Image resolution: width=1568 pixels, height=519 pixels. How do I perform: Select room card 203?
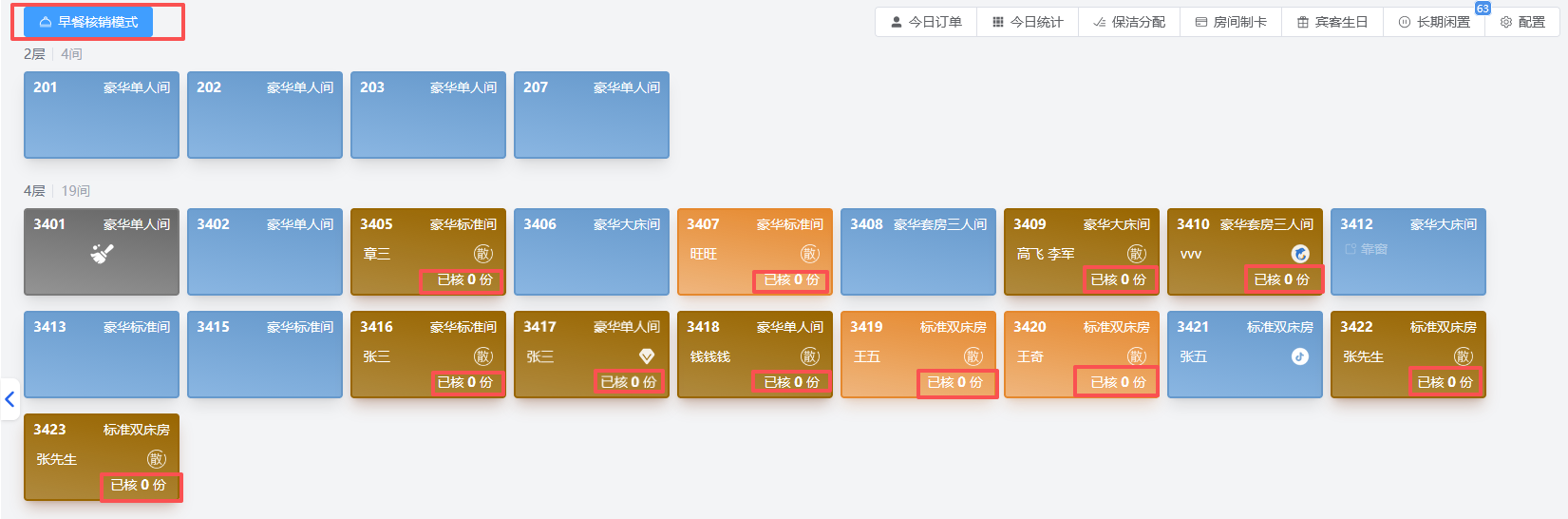pos(428,115)
